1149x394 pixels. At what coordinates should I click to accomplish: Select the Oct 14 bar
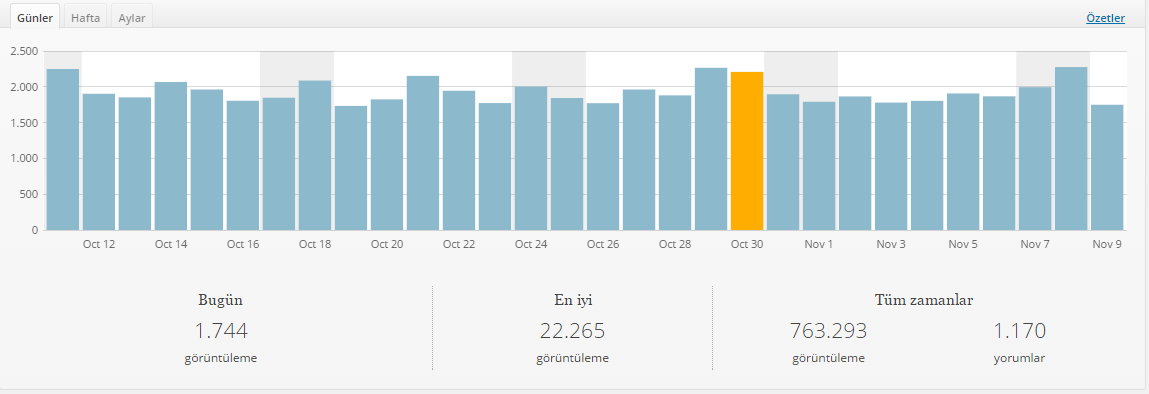pos(171,156)
